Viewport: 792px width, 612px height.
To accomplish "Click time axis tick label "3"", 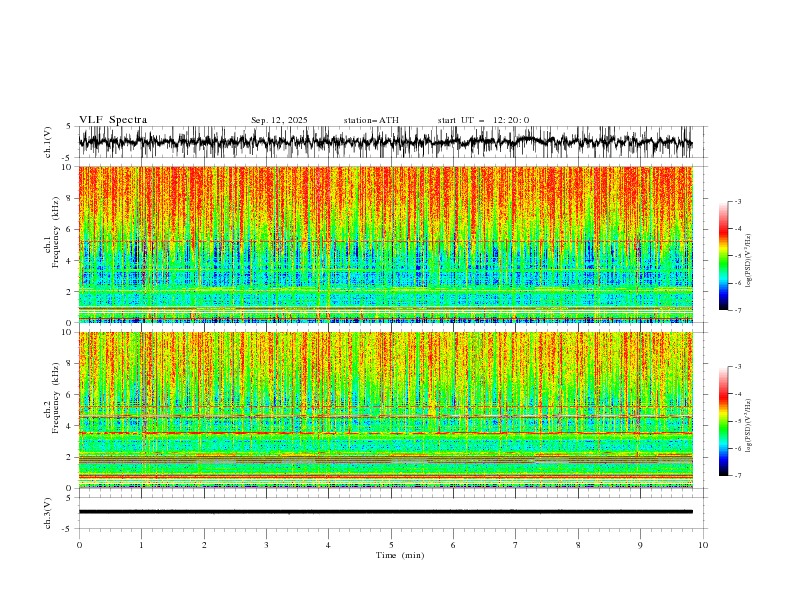I will [x=266, y=545].
